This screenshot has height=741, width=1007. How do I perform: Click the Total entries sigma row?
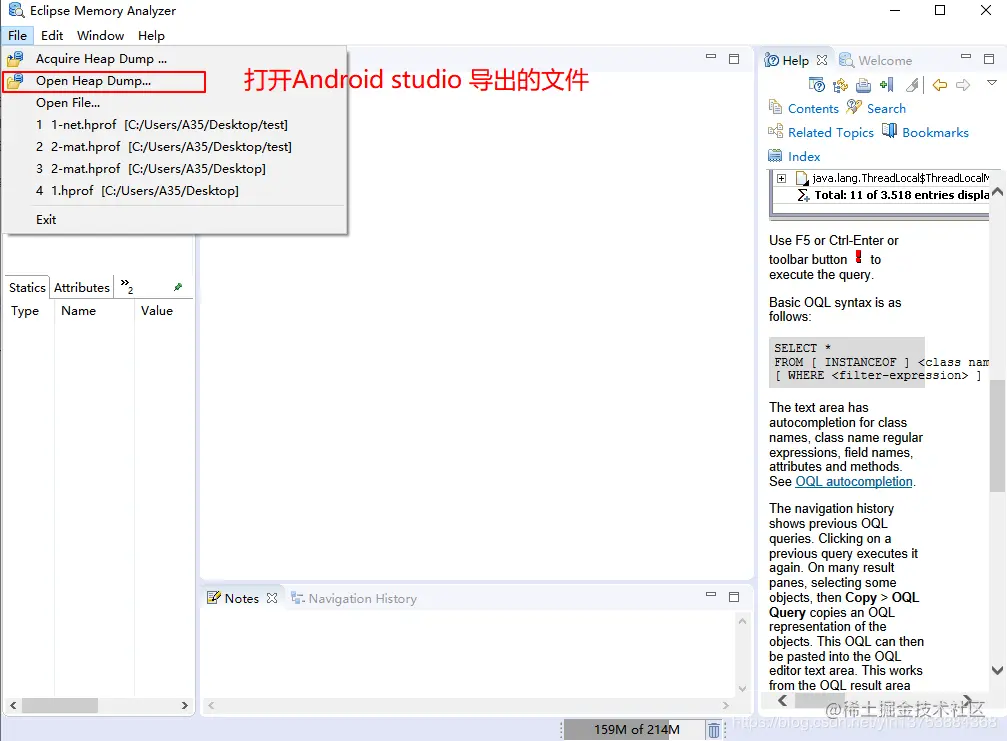[893, 195]
